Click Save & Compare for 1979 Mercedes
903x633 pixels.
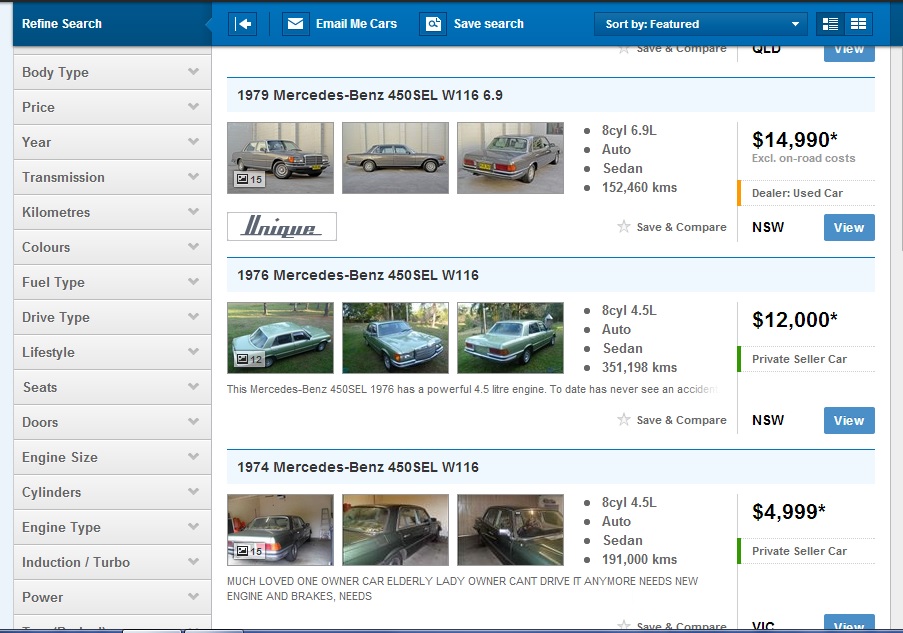[x=681, y=227]
